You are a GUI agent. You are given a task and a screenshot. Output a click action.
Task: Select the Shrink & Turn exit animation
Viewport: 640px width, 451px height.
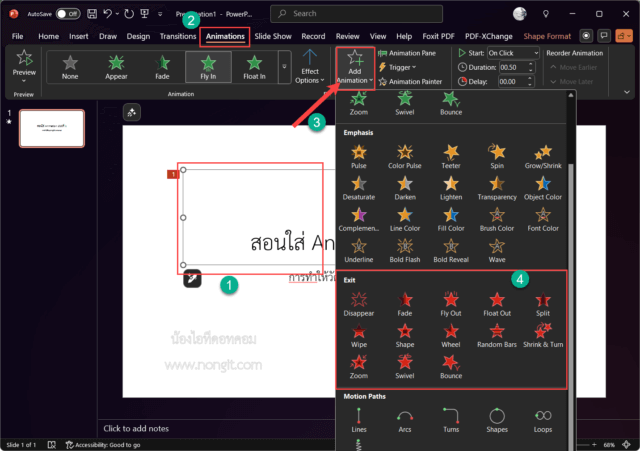tap(543, 336)
